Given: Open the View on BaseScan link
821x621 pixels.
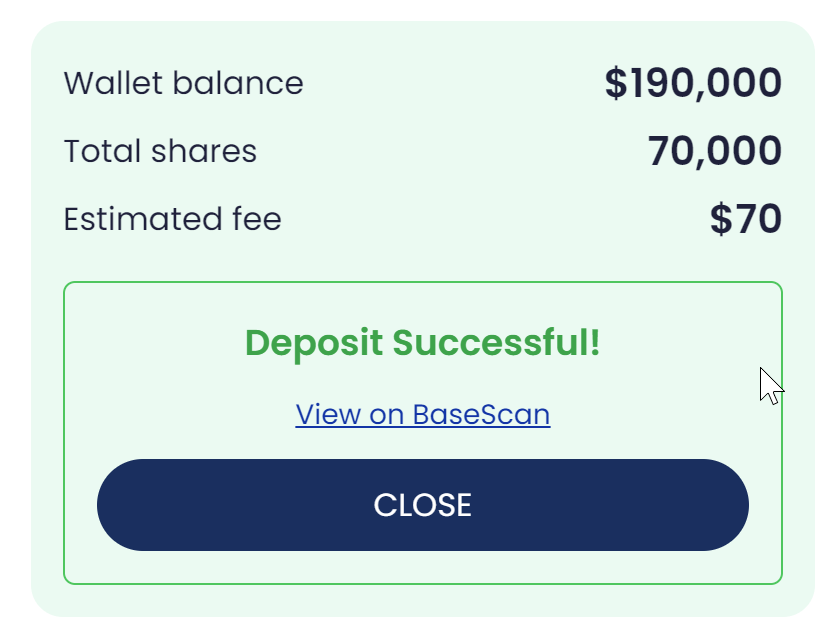Looking at the screenshot, I should [422, 414].
